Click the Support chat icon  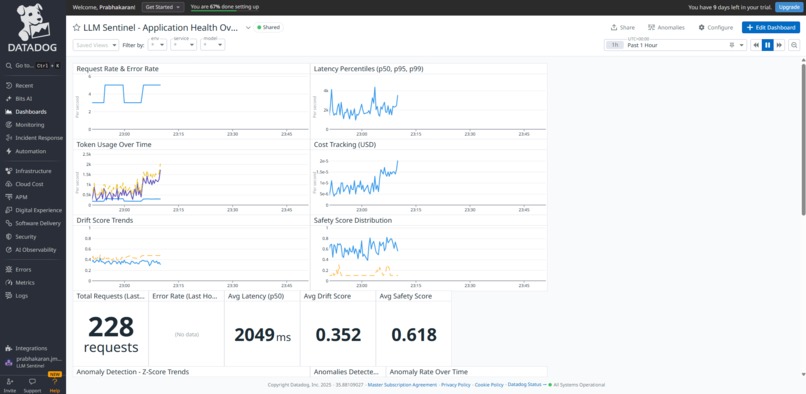point(32,382)
